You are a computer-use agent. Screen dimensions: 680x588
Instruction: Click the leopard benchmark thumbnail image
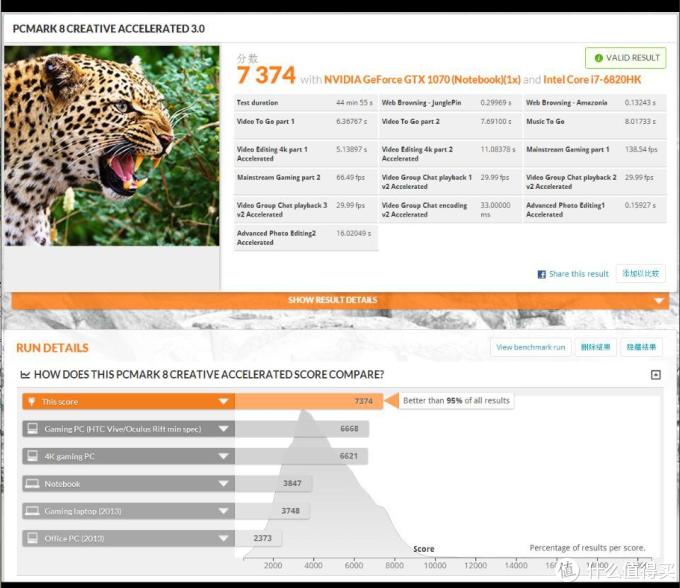111,145
